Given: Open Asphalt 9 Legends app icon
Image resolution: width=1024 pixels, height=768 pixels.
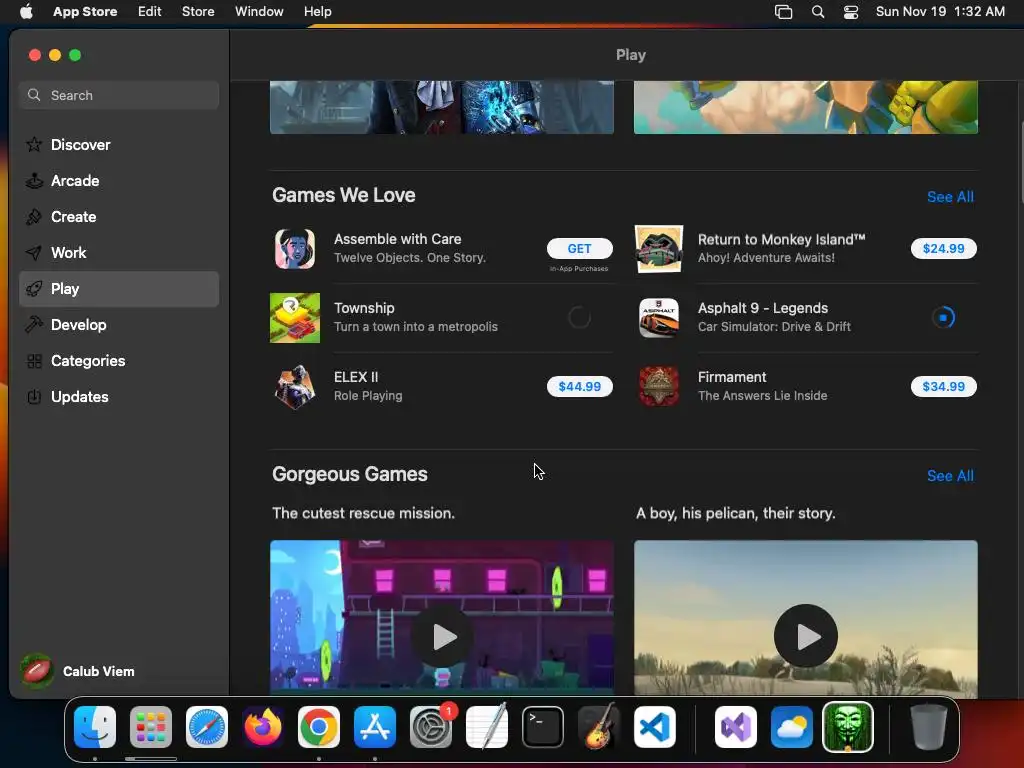Looking at the screenshot, I should (658, 318).
